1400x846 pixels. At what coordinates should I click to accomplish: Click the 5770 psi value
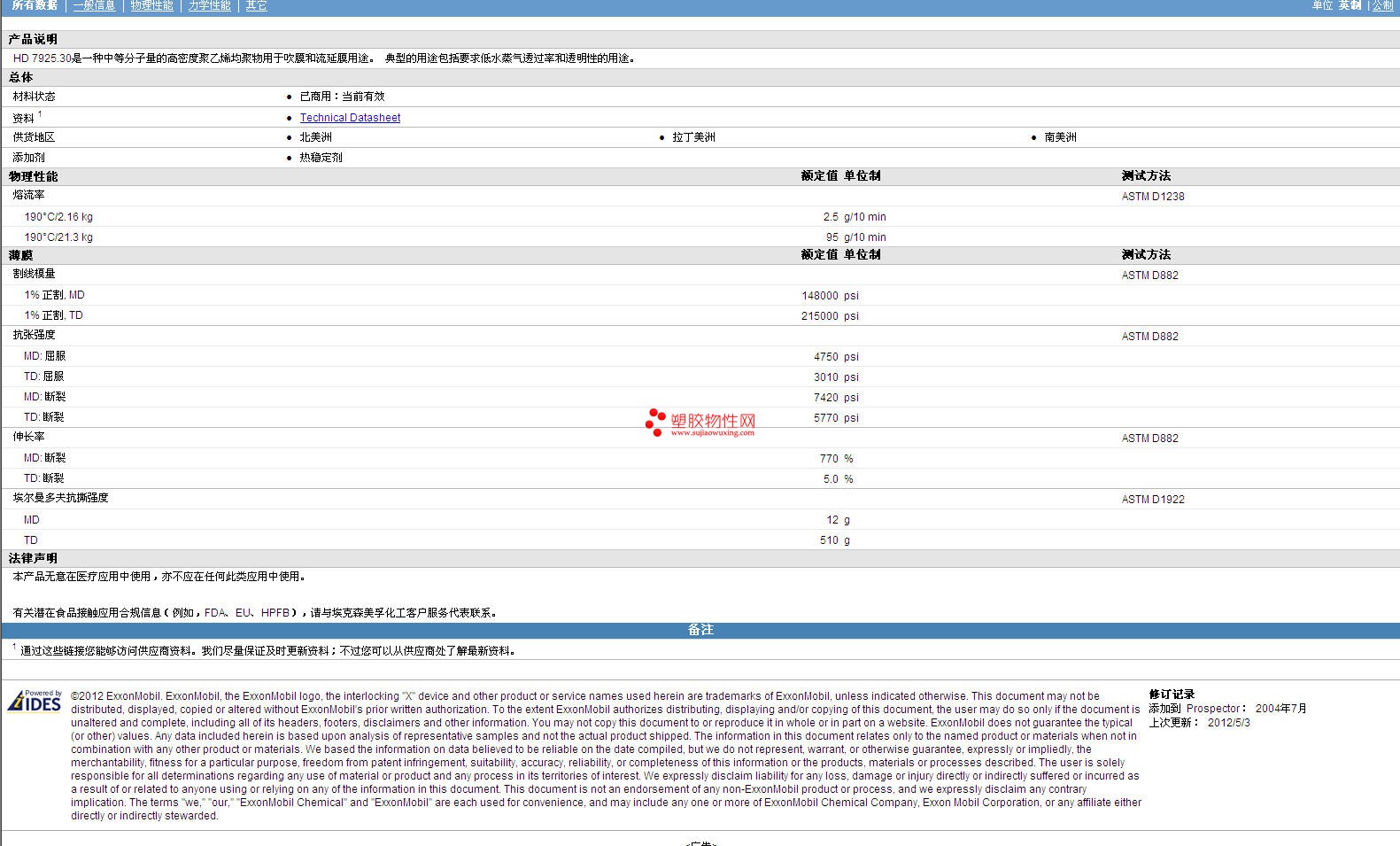click(836, 418)
